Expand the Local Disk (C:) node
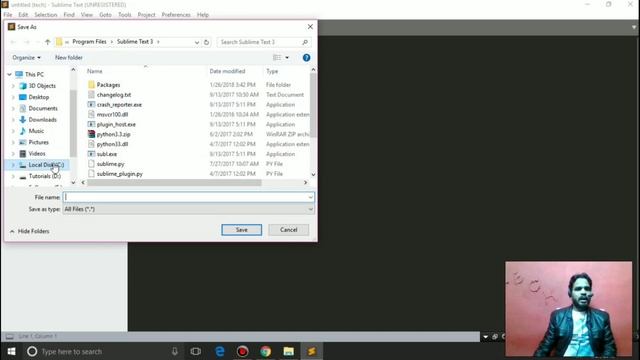The height and width of the screenshot is (360, 640). coord(13,165)
